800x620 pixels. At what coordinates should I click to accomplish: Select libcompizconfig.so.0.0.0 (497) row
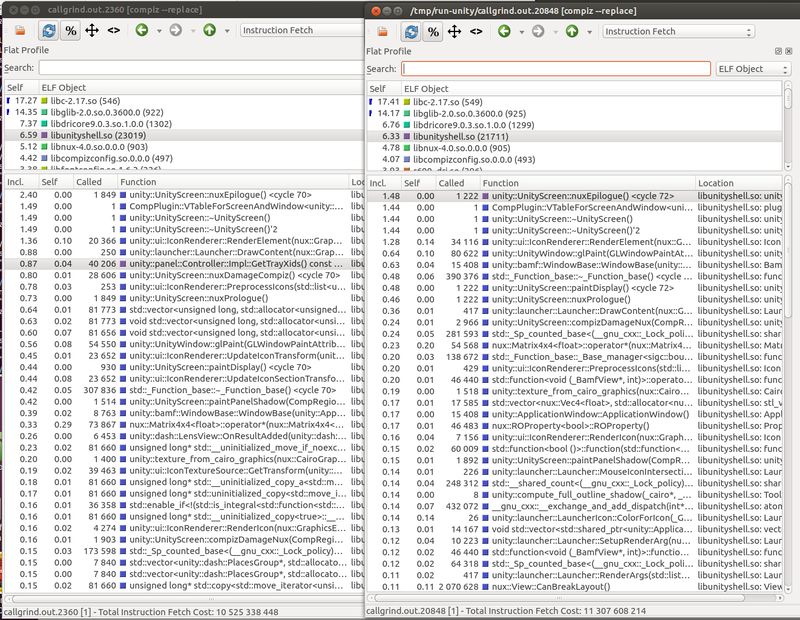184,158
